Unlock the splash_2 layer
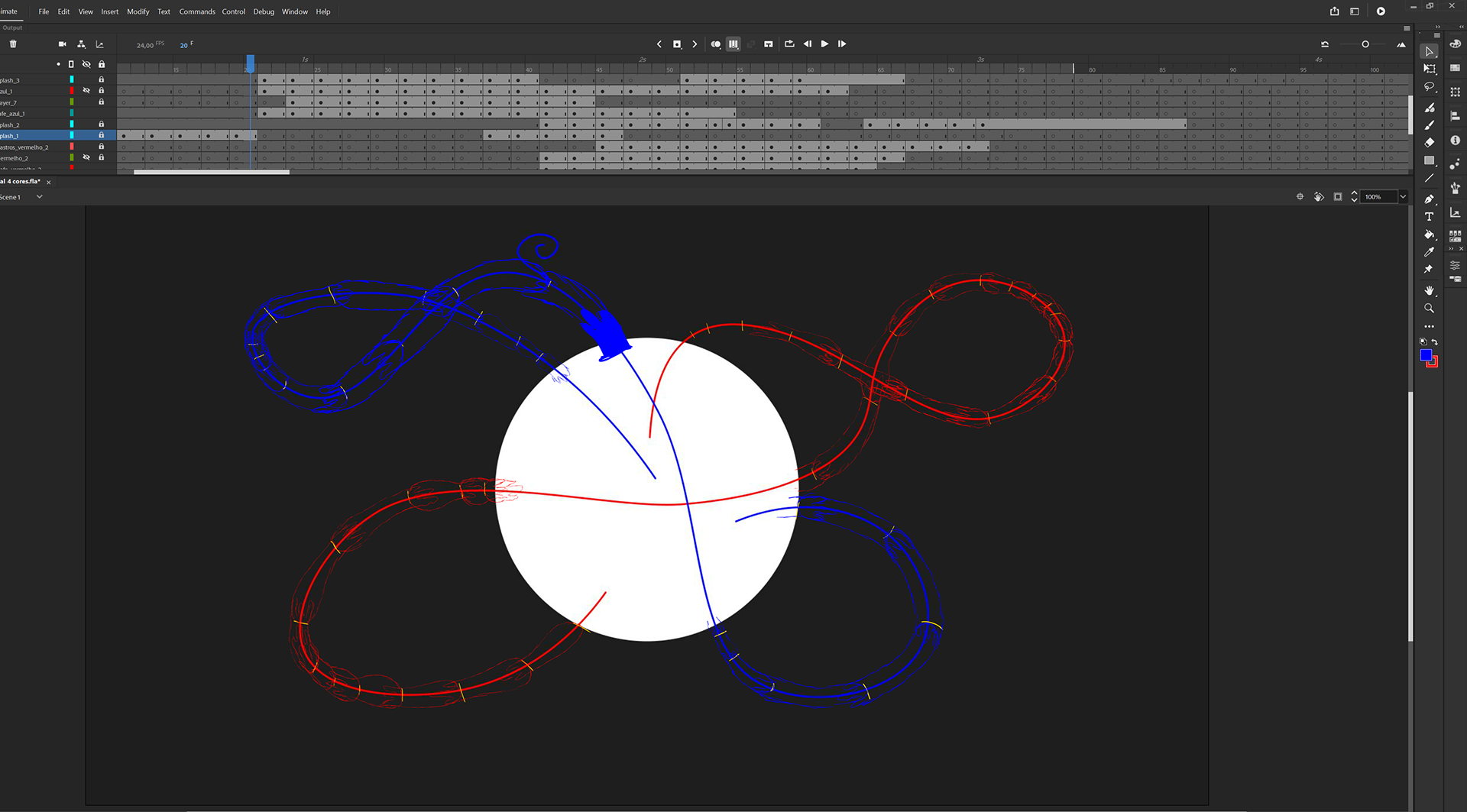 point(101,124)
